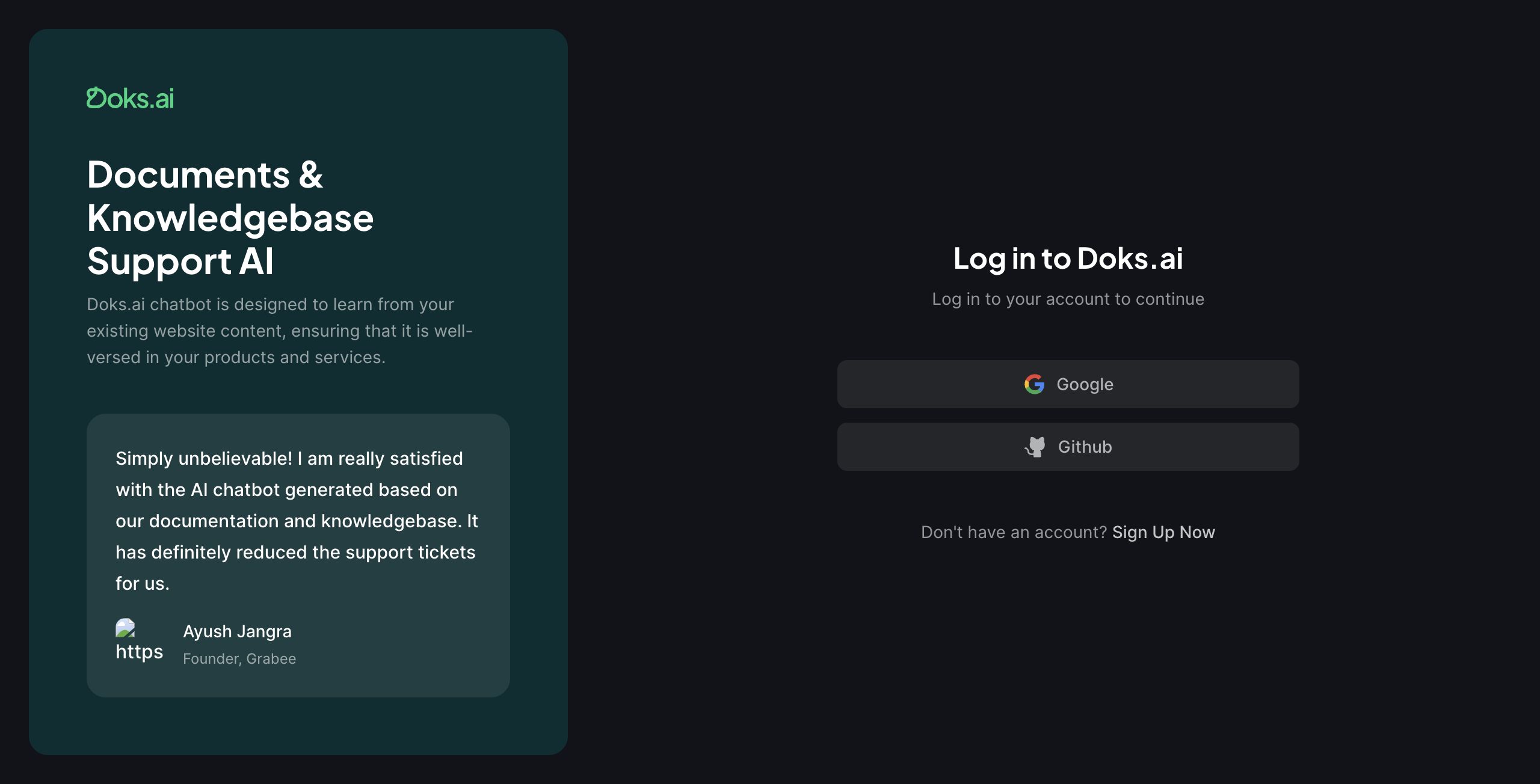Click the word "Google" on the button

click(x=1085, y=384)
